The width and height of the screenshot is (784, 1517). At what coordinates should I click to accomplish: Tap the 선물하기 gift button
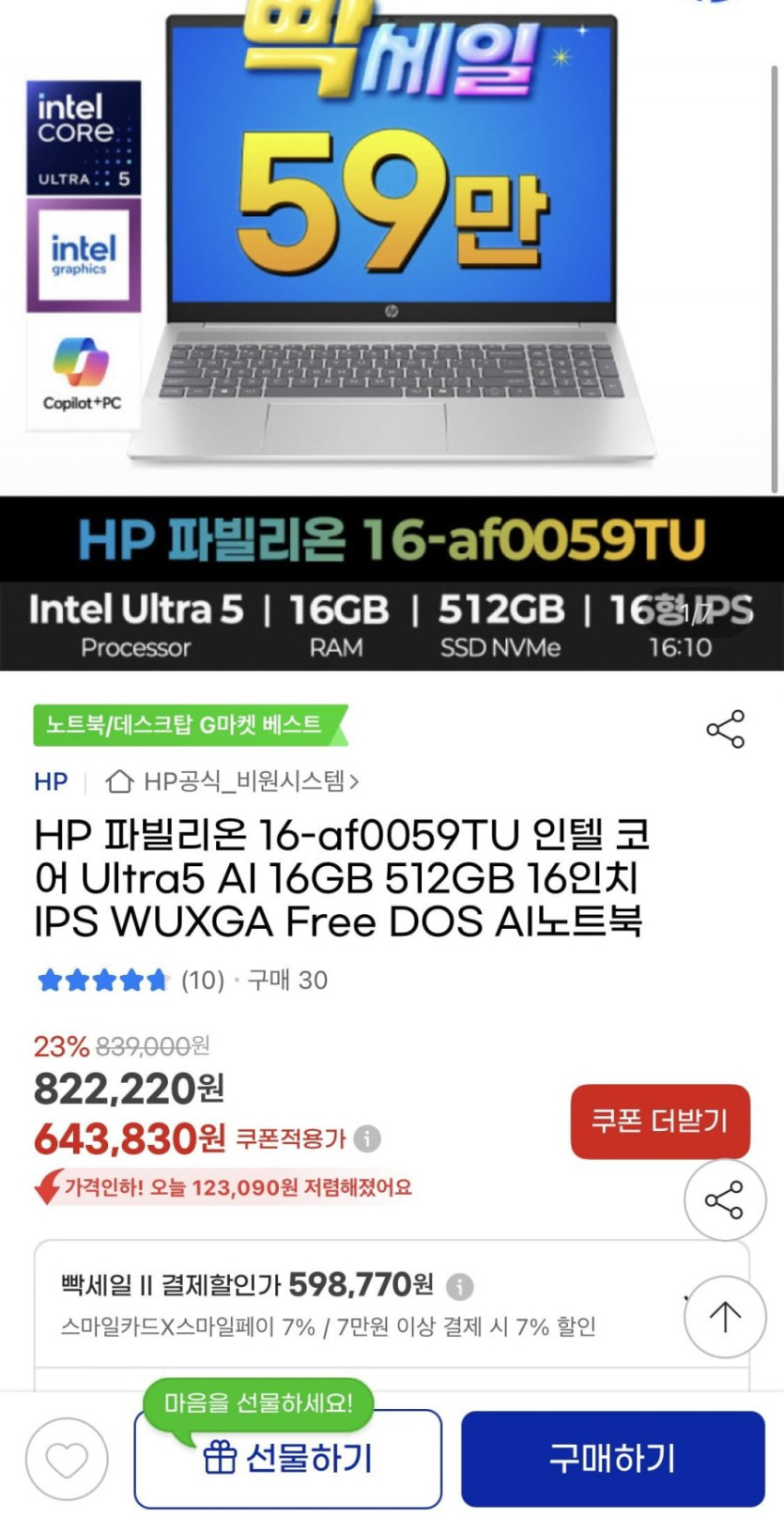tap(287, 1459)
